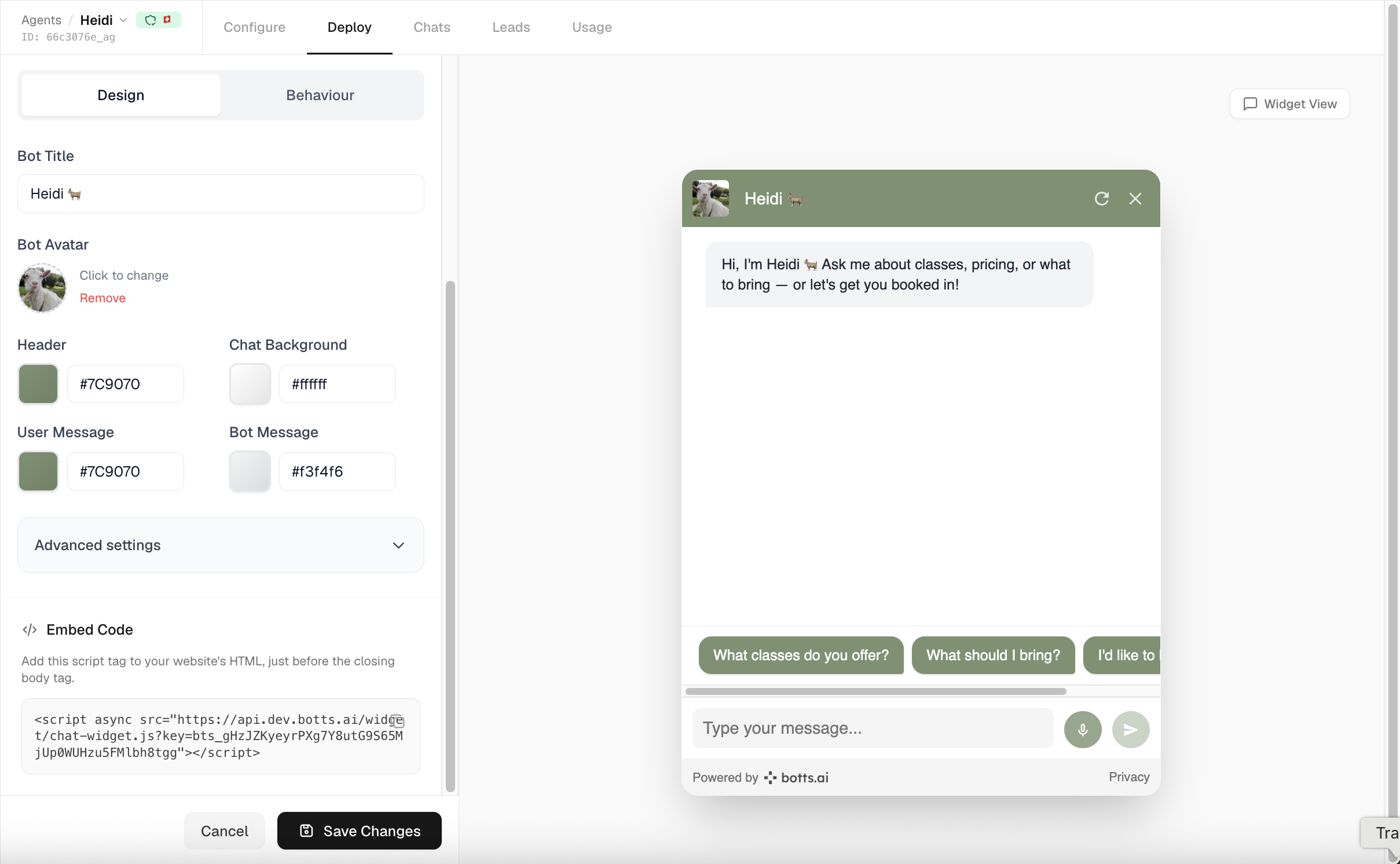1400x864 pixels.
Task: Choose the 'What classes do you offer?' suggestion
Action: (801, 656)
